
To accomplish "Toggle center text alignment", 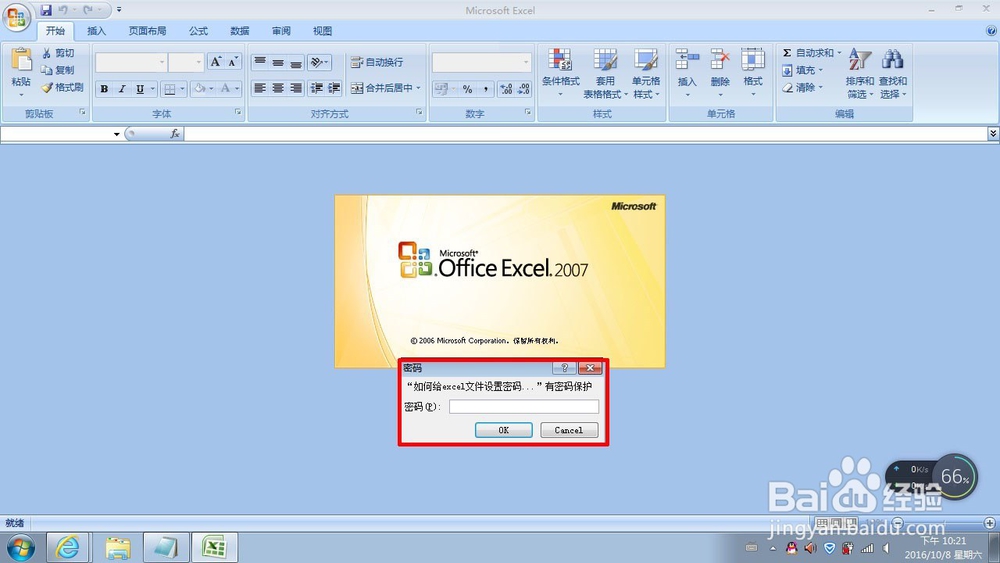I will coord(278,88).
